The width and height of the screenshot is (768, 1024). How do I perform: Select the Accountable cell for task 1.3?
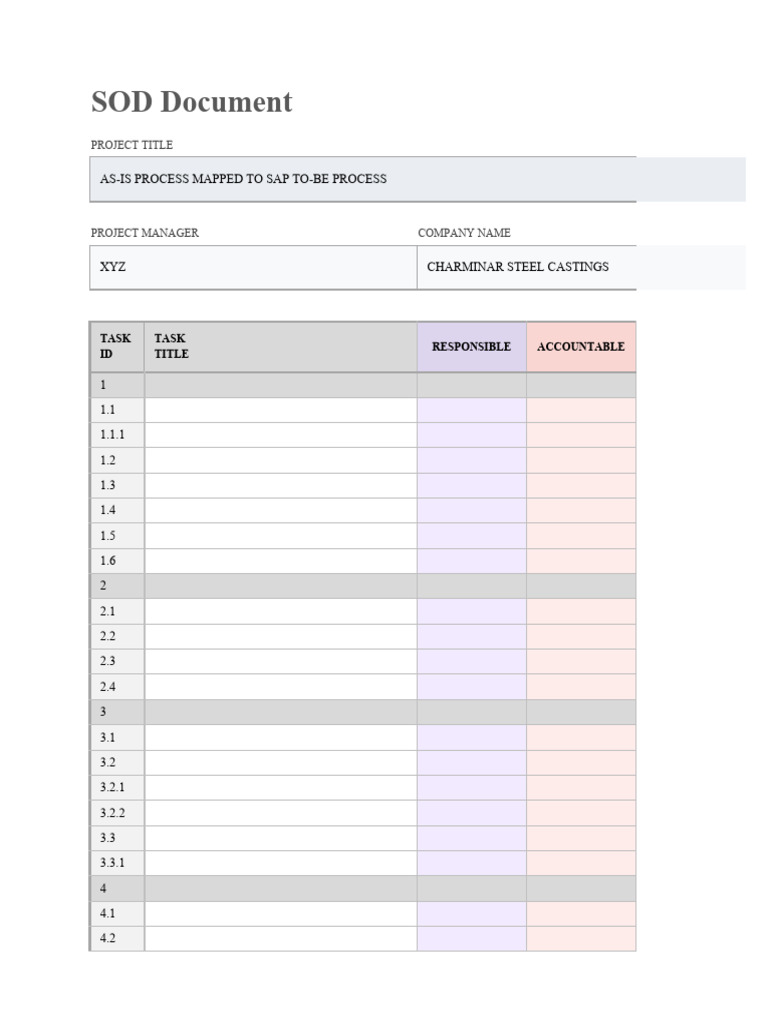(580, 485)
